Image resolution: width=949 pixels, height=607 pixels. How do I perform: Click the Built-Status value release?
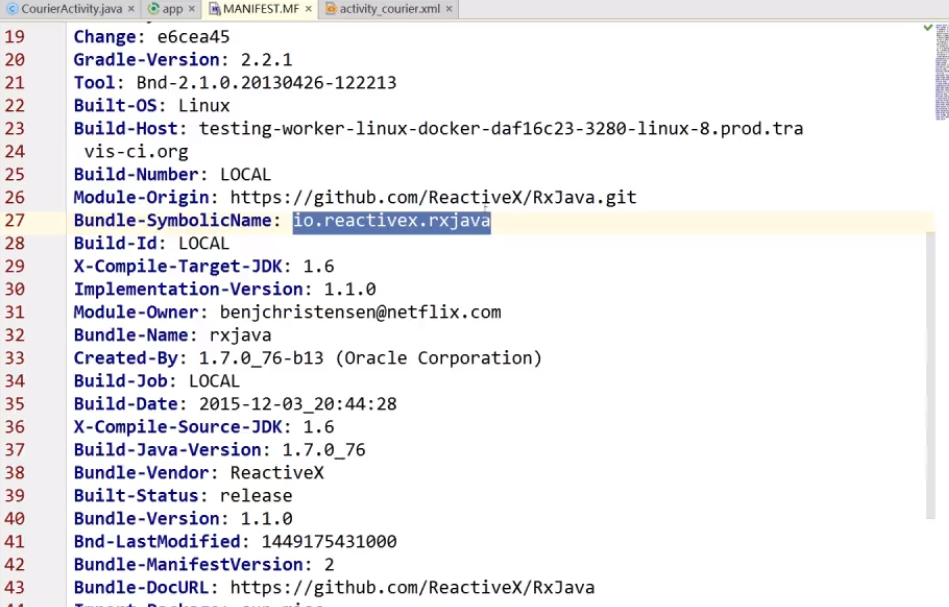tap(256, 496)
